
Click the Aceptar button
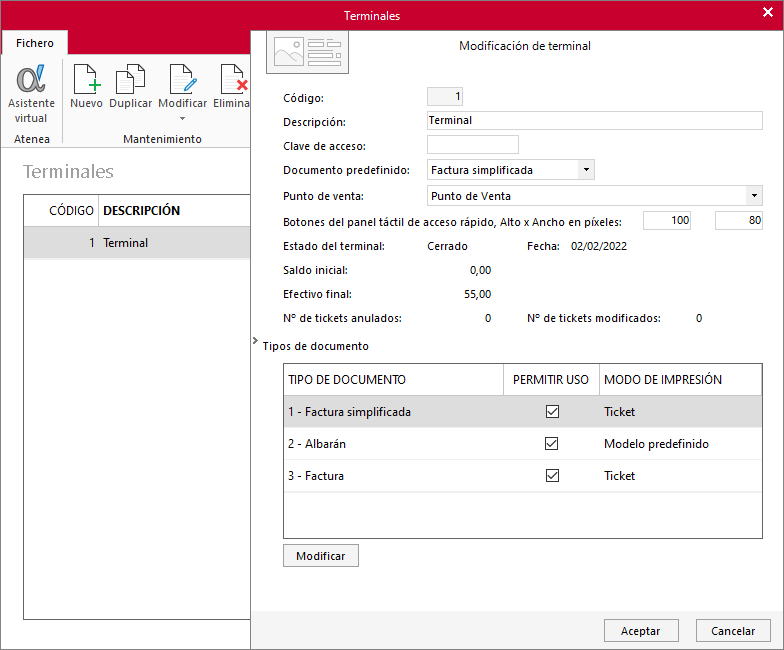pos(641,631)
